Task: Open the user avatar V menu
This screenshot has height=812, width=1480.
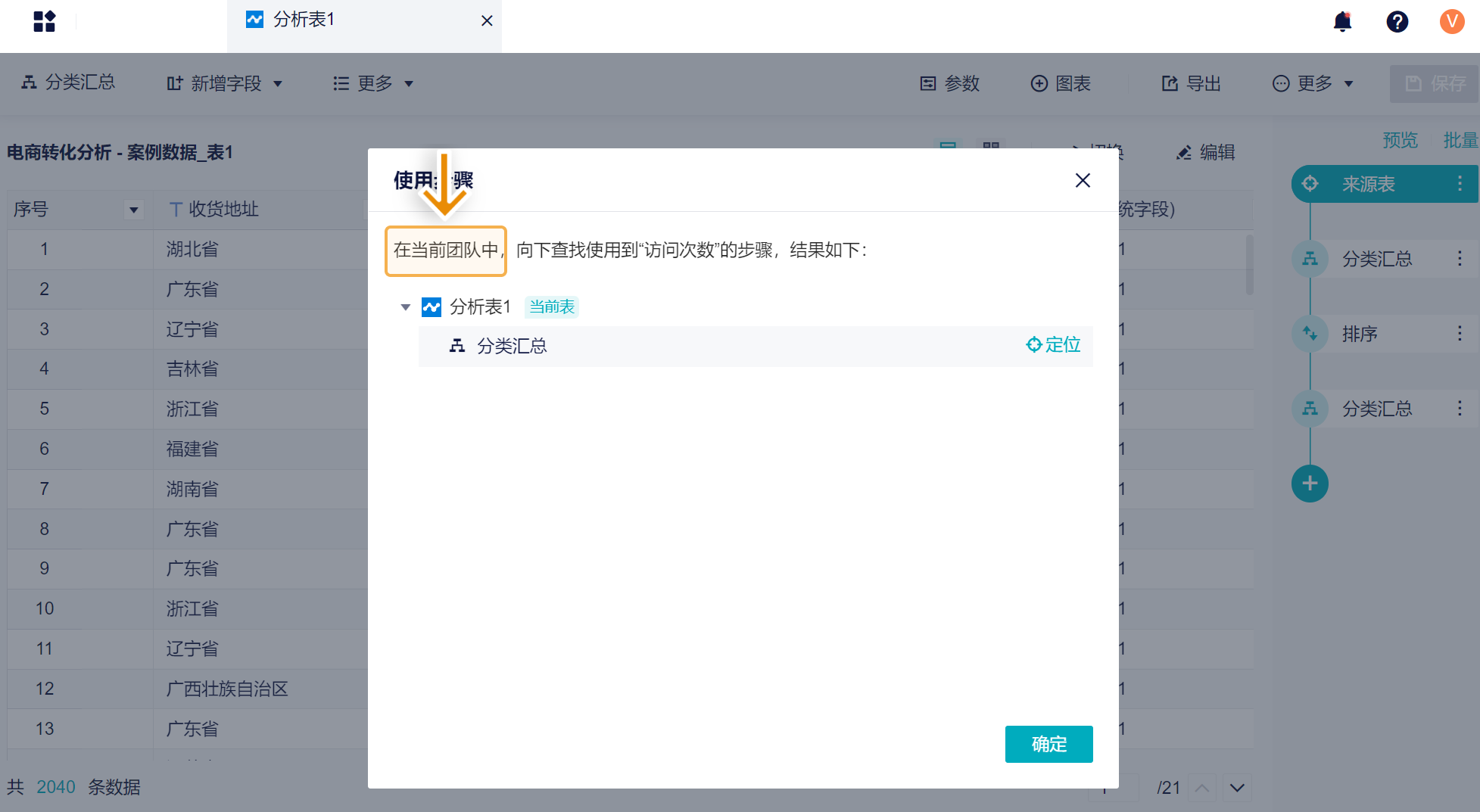Action: 1452,21
